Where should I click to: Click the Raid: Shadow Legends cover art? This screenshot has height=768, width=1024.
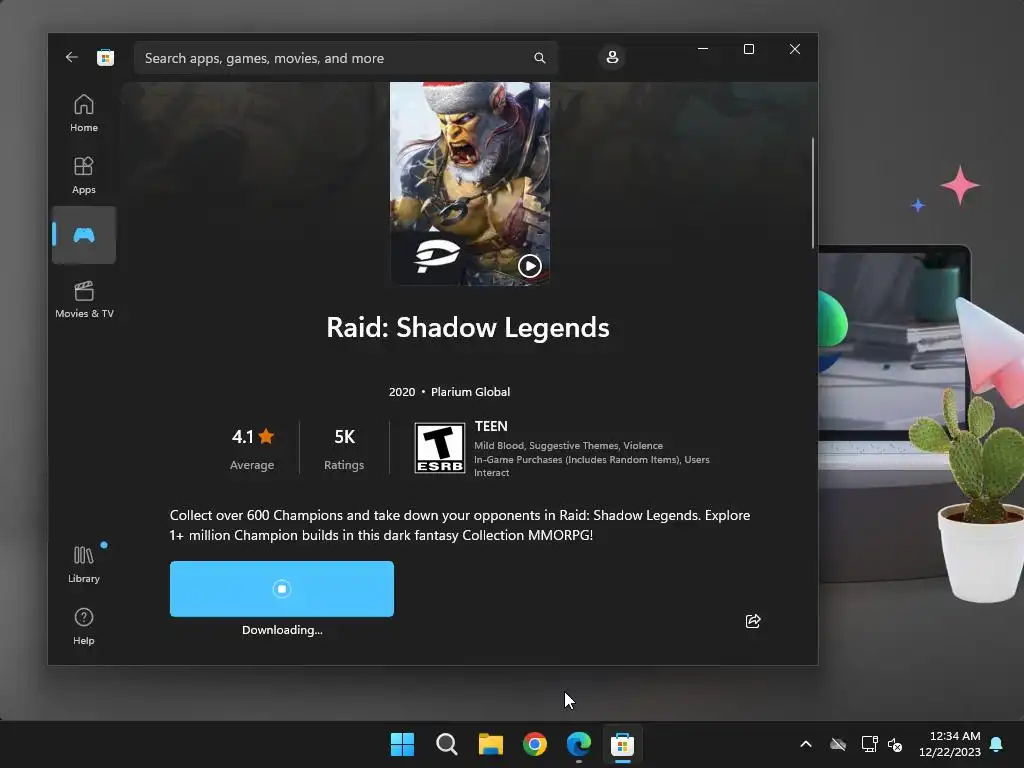(x=470, y=183)
